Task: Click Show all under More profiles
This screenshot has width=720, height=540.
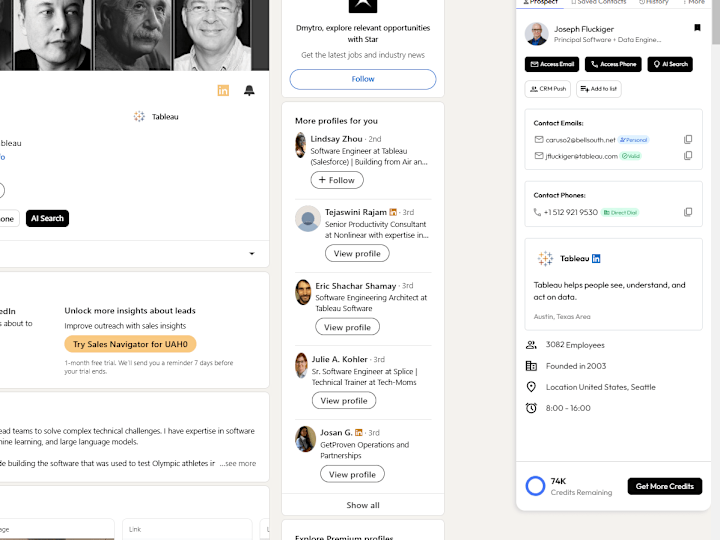Action: point(363,505)
